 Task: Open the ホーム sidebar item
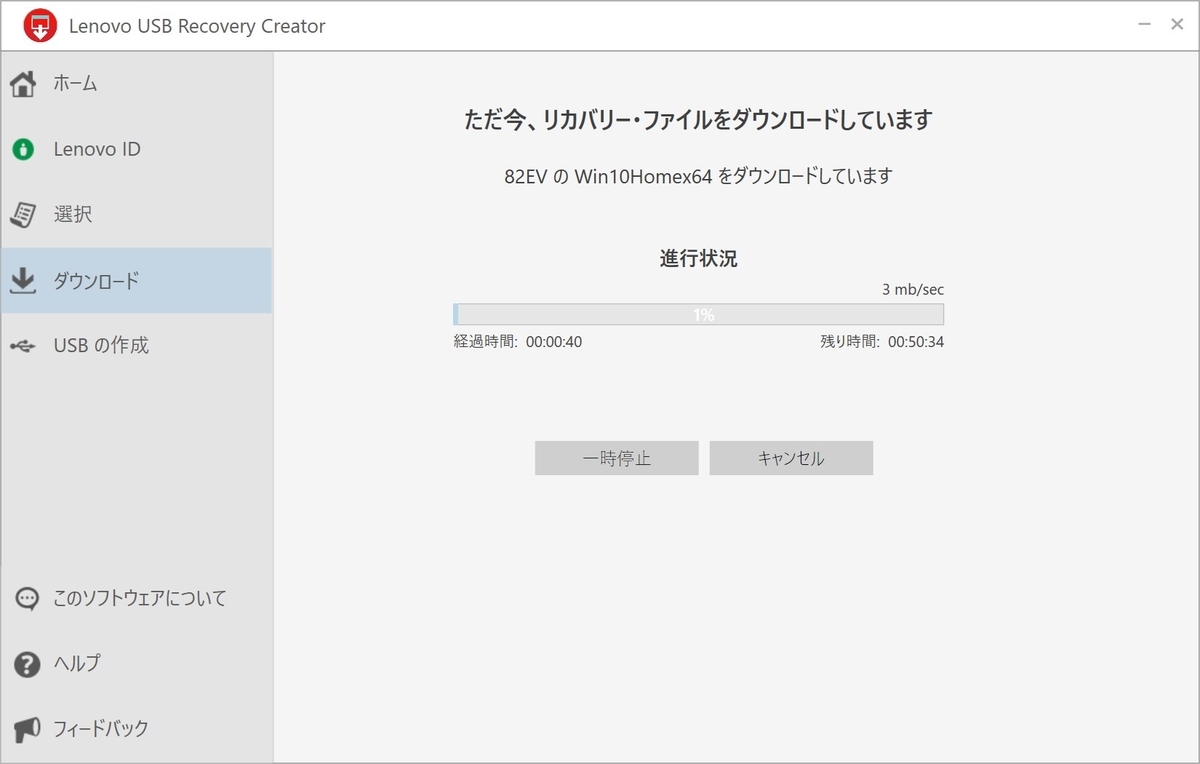136,84
